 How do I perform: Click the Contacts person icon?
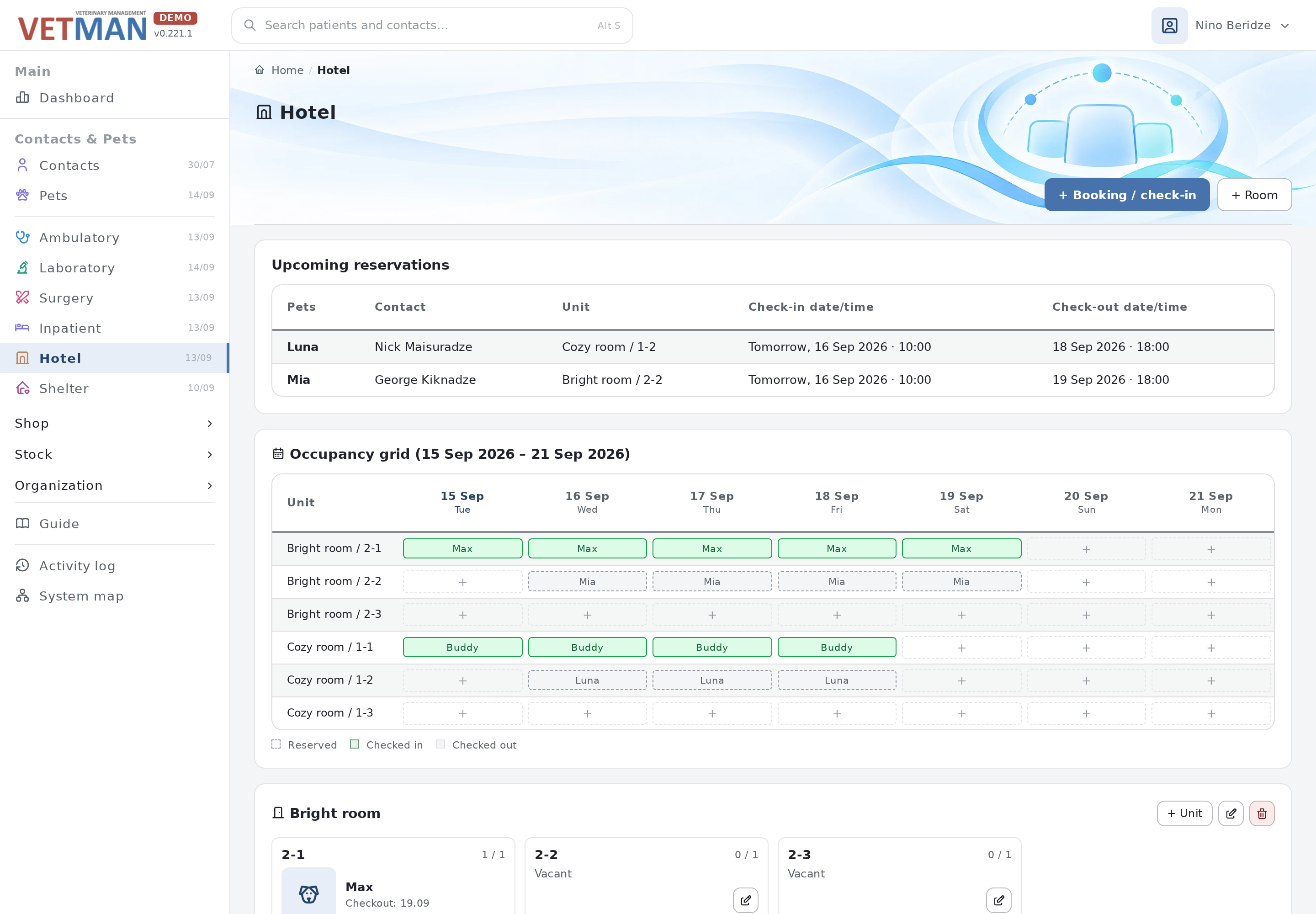[x=22, y=165]
